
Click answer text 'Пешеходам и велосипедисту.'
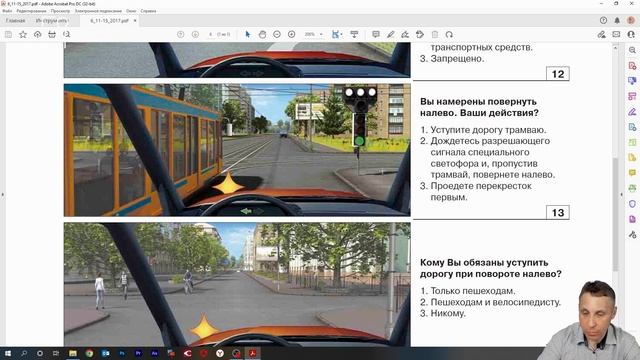[496, 302]
